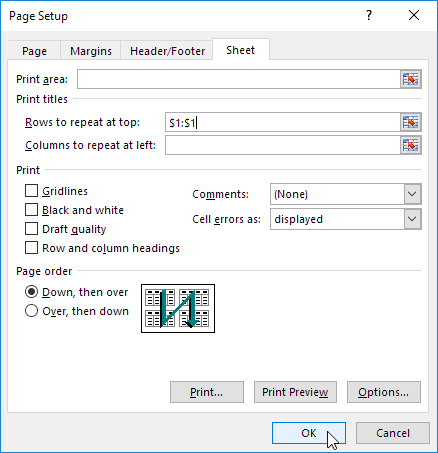Screen dimensions: 438x453
Task: Click the Print area range selector icon
Action: tap(411, 79)
